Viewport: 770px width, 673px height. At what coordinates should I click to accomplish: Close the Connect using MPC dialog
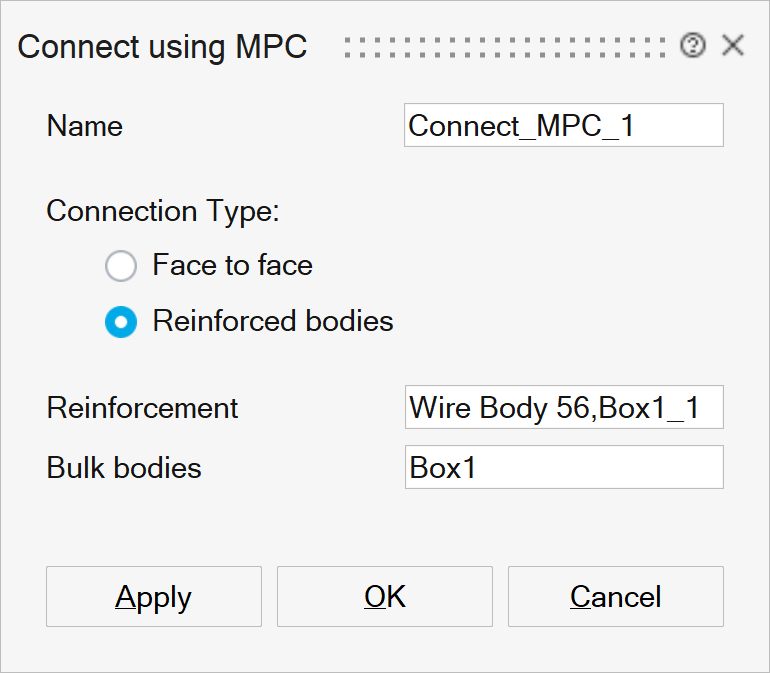tap(733, 46)
